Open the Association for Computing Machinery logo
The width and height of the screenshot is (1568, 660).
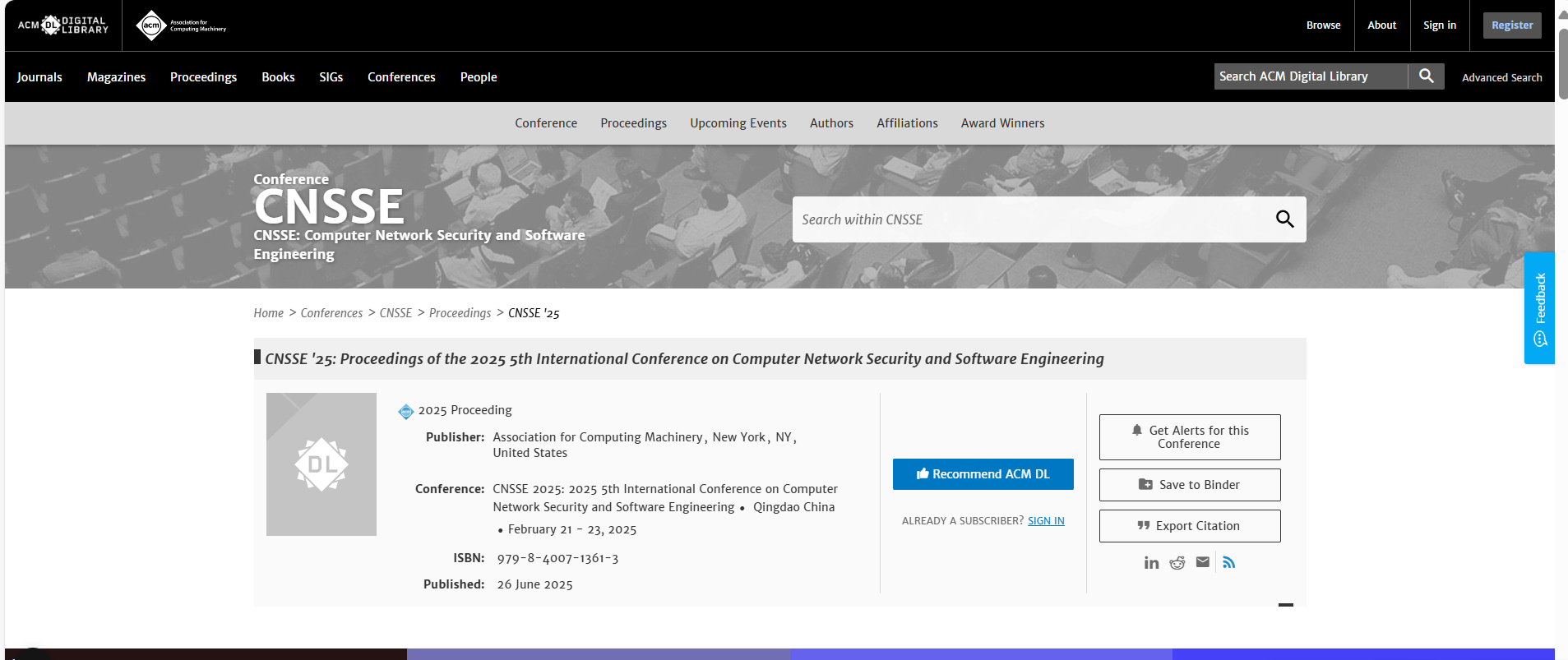[181, 25]
